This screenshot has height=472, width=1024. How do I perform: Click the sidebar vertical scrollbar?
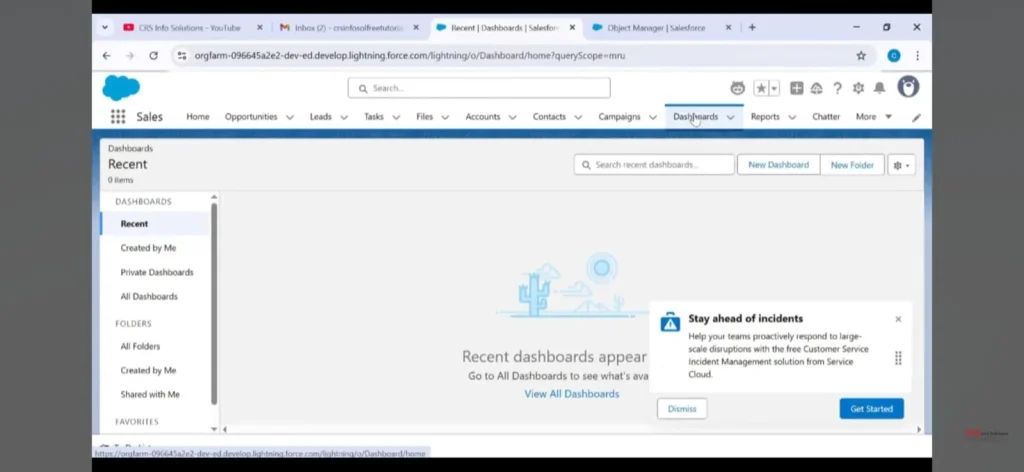coord(214,300)
